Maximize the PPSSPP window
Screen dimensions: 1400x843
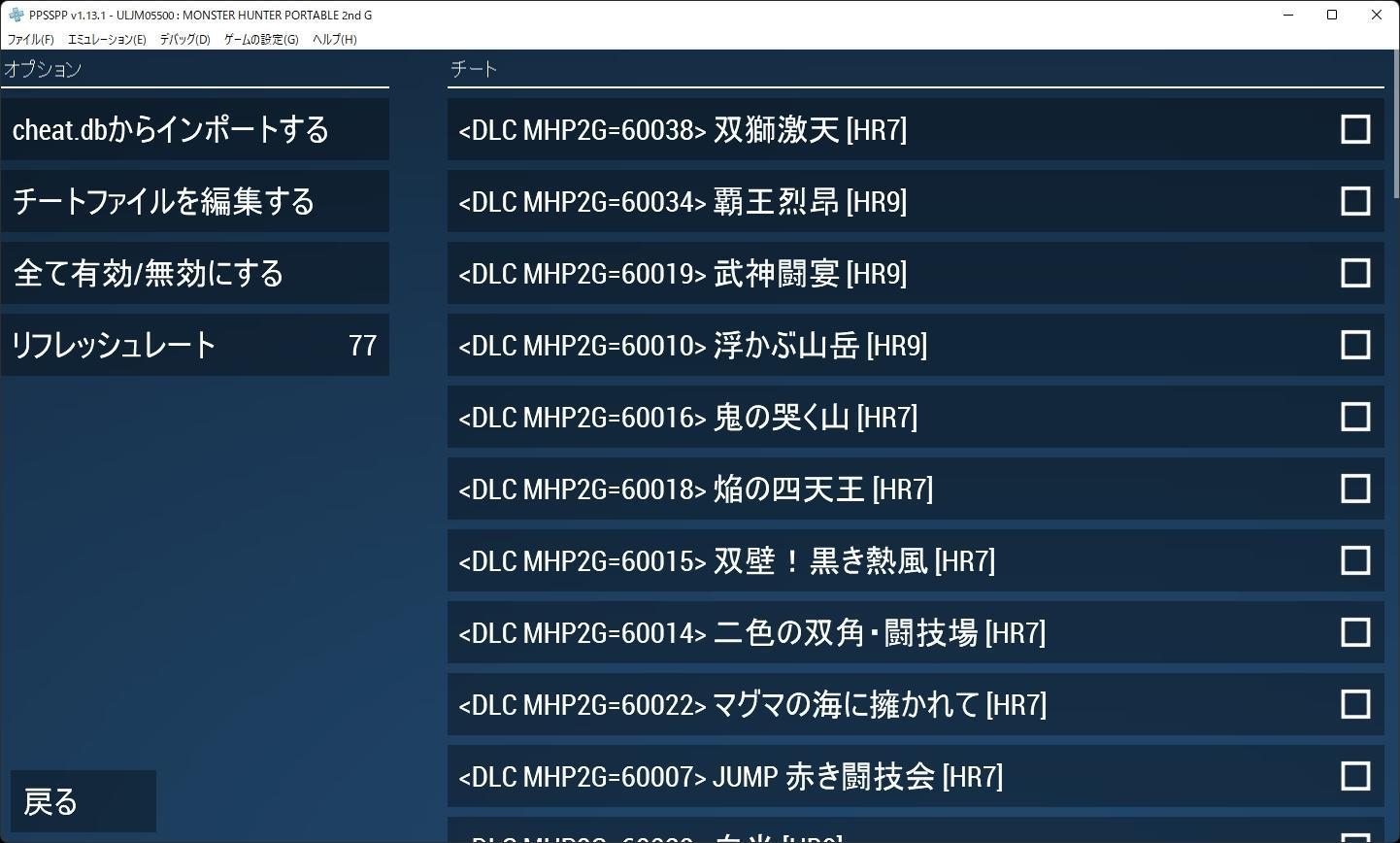pyautogui.click(x=1332, y=15)
